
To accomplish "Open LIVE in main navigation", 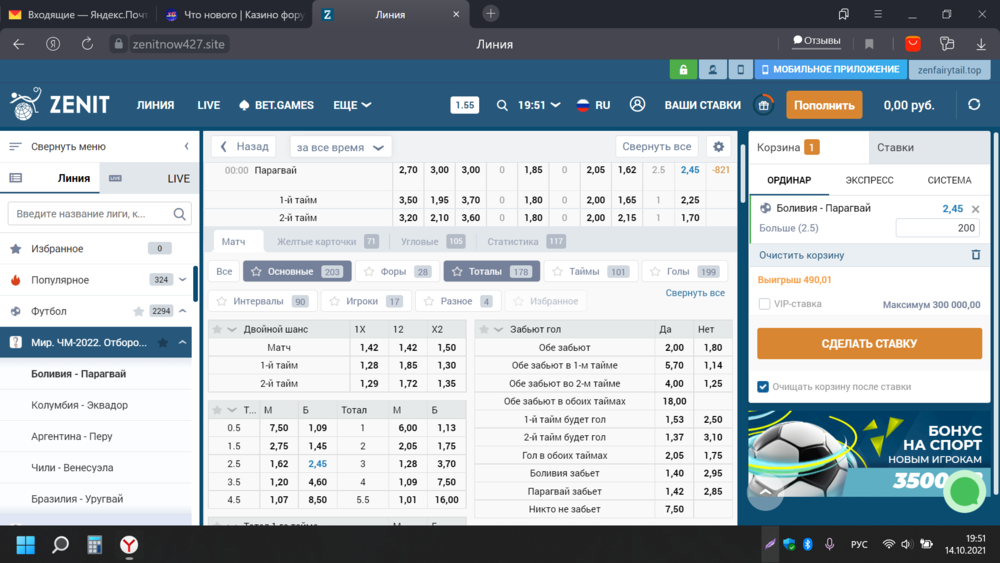I will pyautogui.click(x=209, y=105).
